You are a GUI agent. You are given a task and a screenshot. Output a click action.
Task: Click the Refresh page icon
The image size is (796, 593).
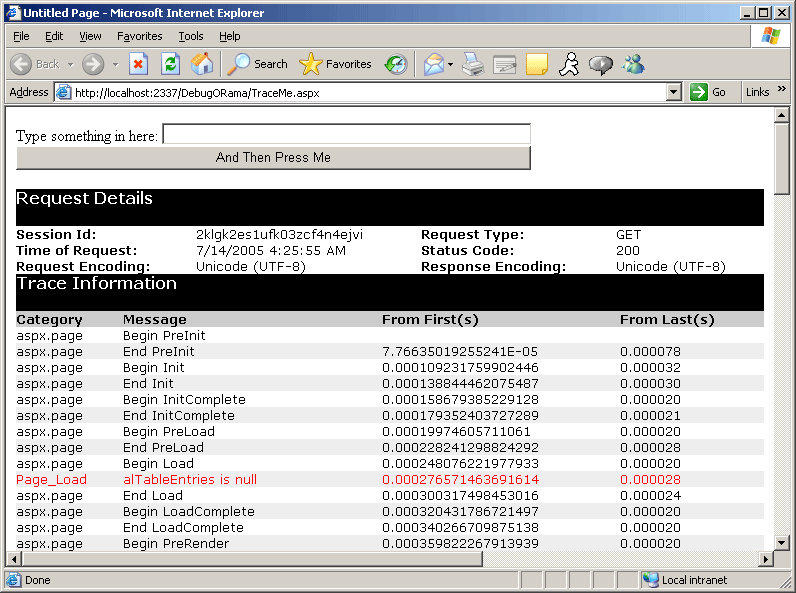click(170, 64)
